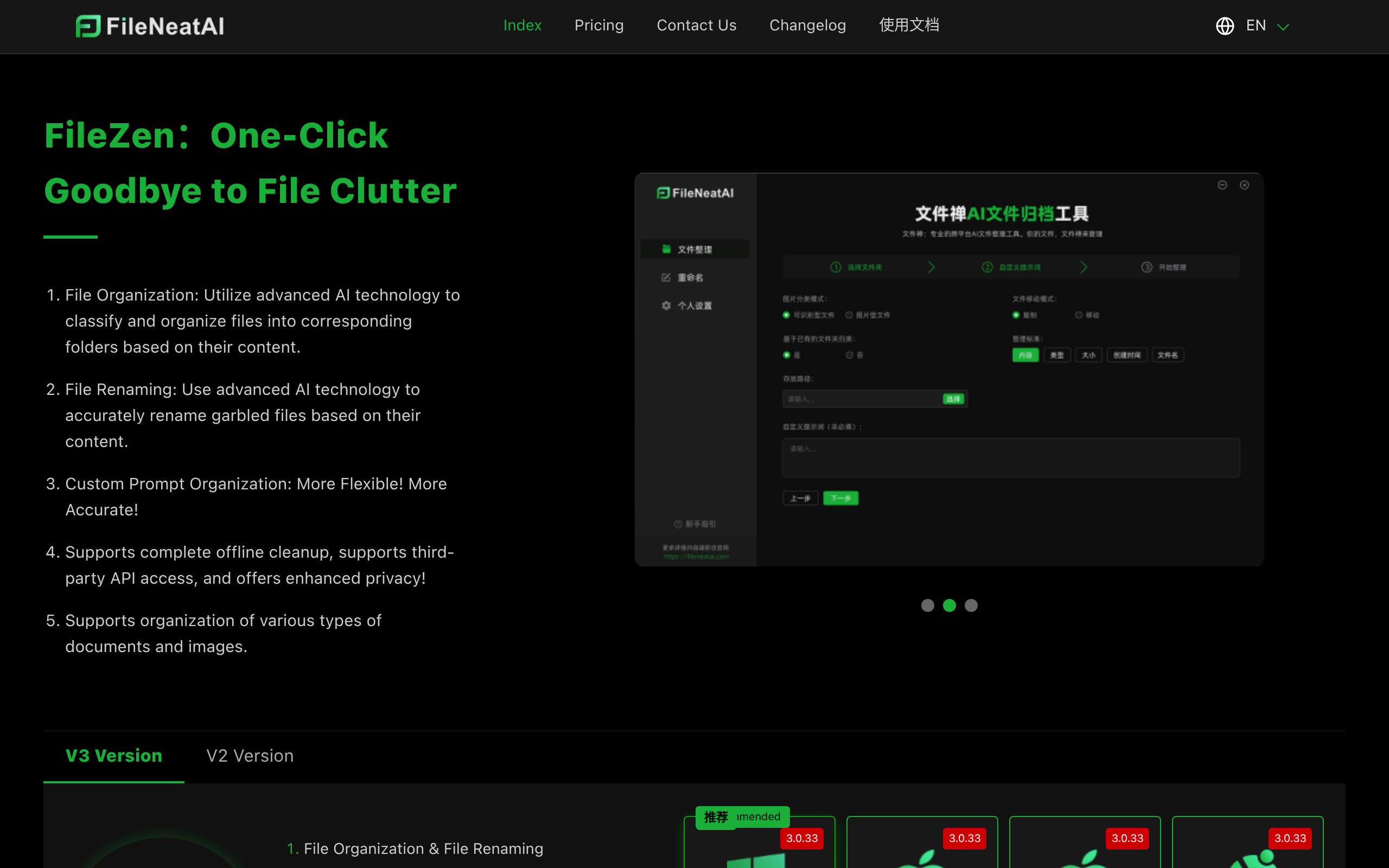Click the 上一步 button in preview
Screen dimensions: 1389x868
[800, 499]
